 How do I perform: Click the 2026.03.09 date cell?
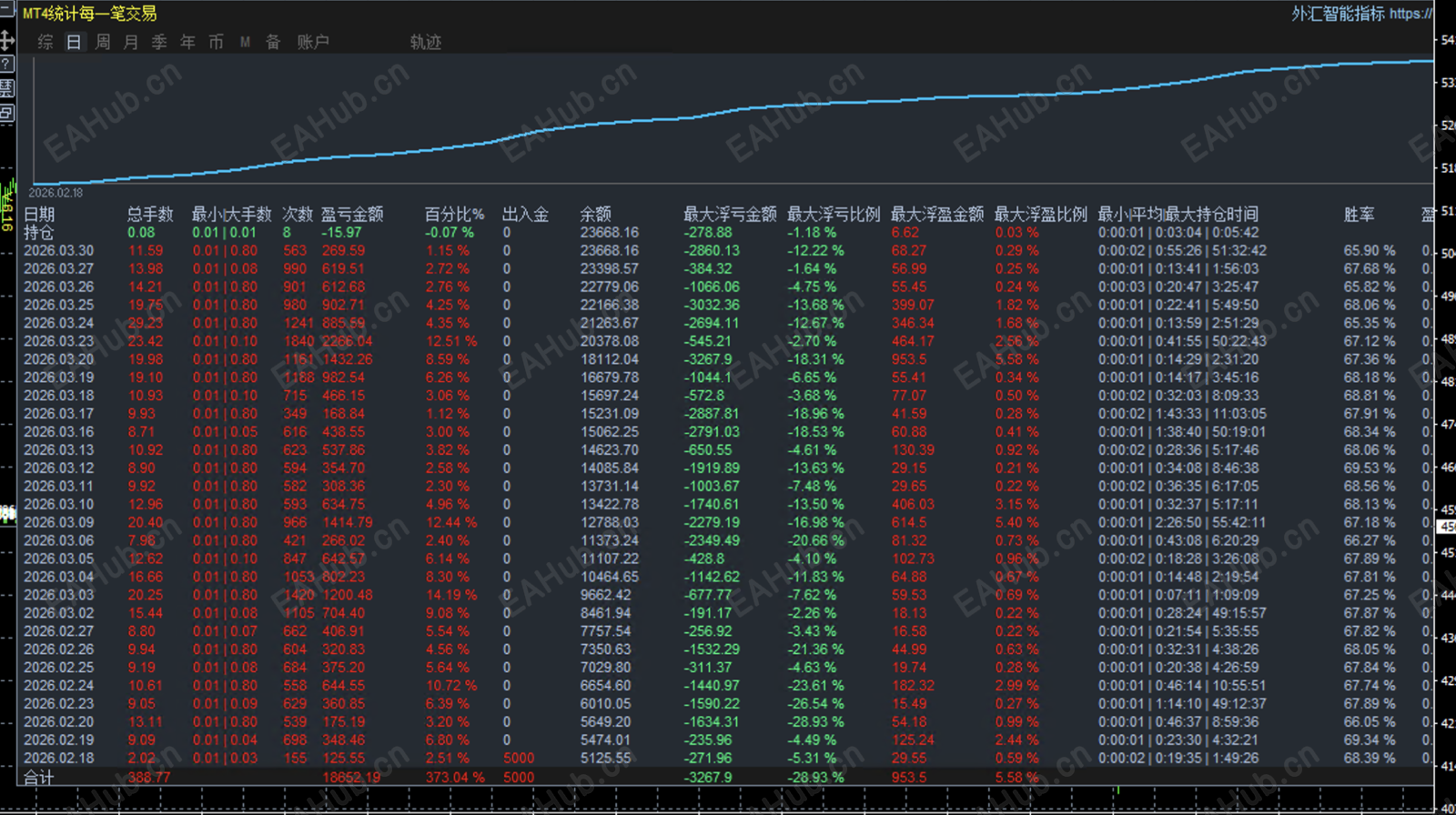point(58,523)
